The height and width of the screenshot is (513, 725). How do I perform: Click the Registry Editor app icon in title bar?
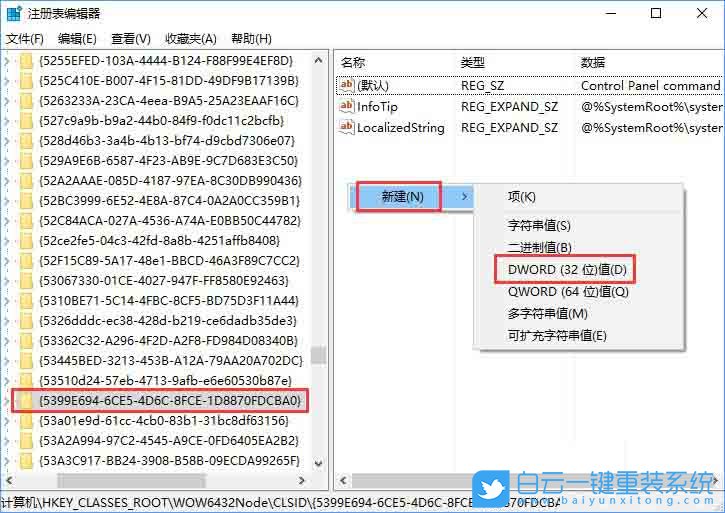(14, 13)
